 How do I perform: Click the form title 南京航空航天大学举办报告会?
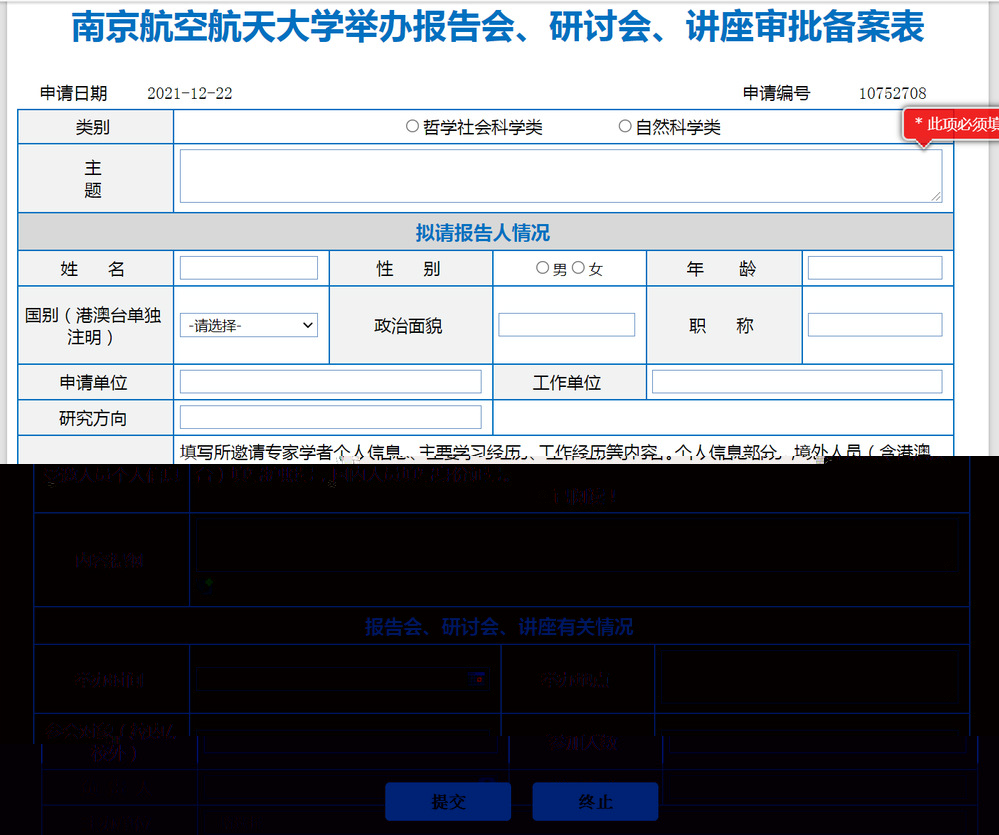pyautogui.click(x=498, y=27)
